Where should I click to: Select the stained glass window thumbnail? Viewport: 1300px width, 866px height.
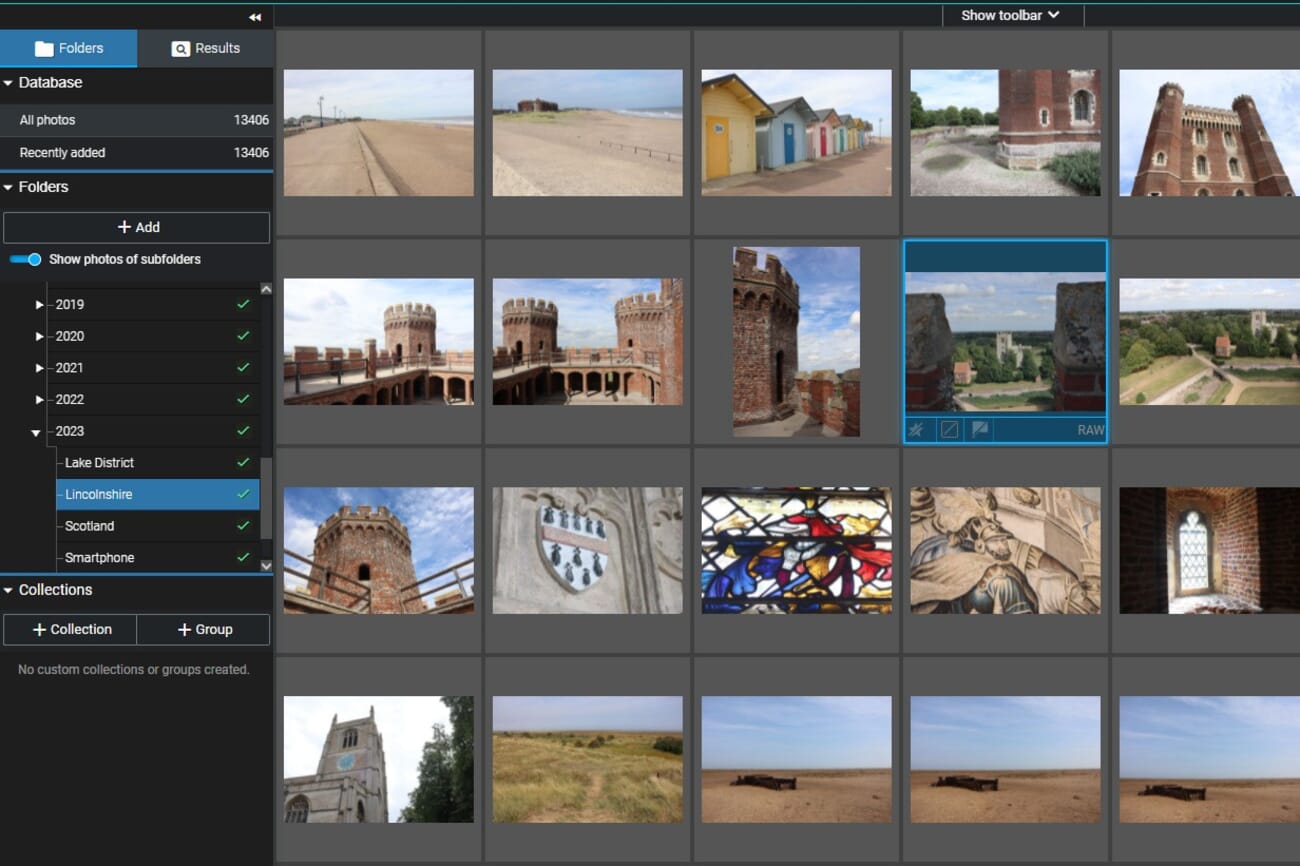(x=796, y=549)
